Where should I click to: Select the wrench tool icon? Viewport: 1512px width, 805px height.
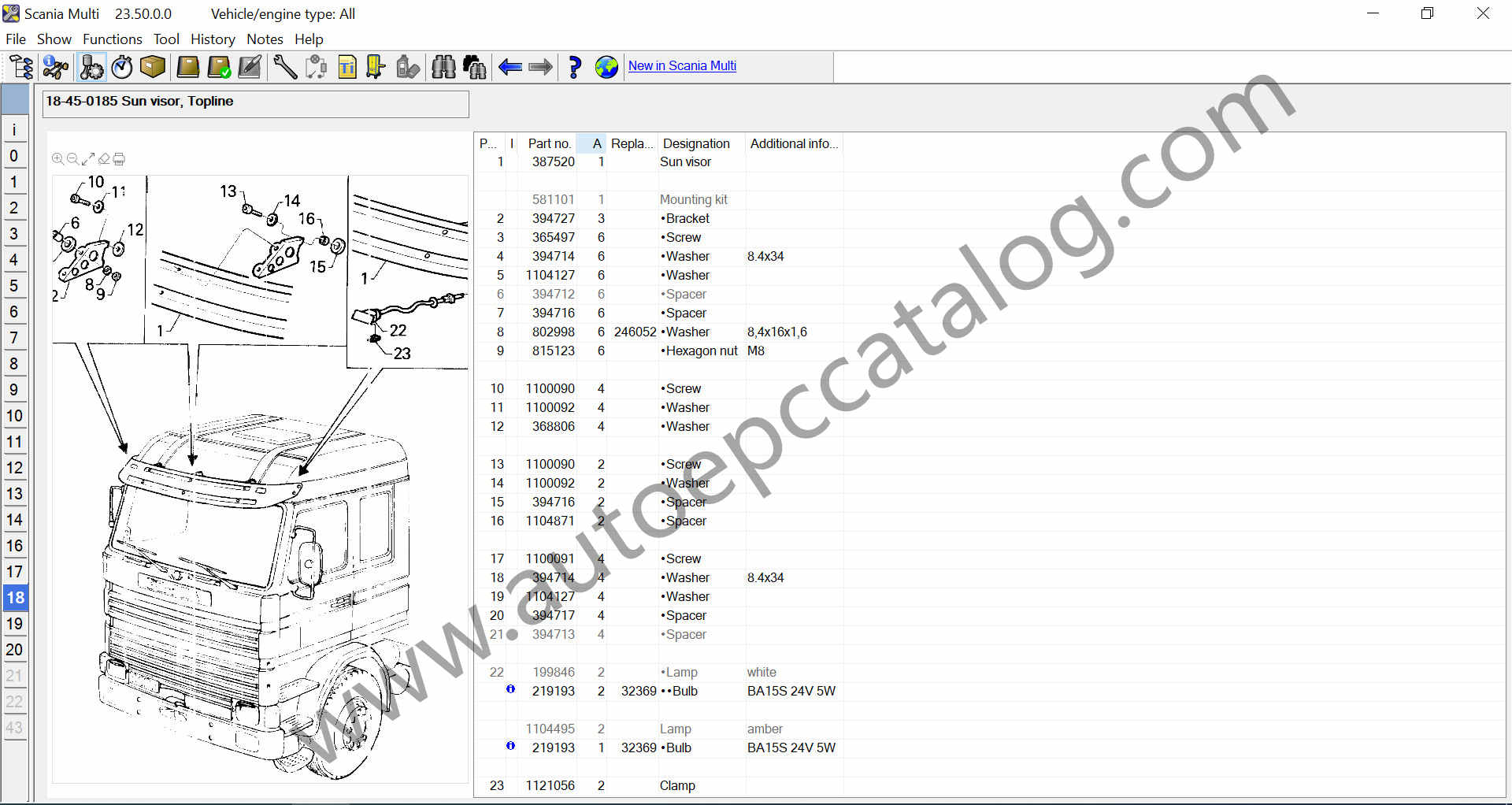[x=285, y=67]
